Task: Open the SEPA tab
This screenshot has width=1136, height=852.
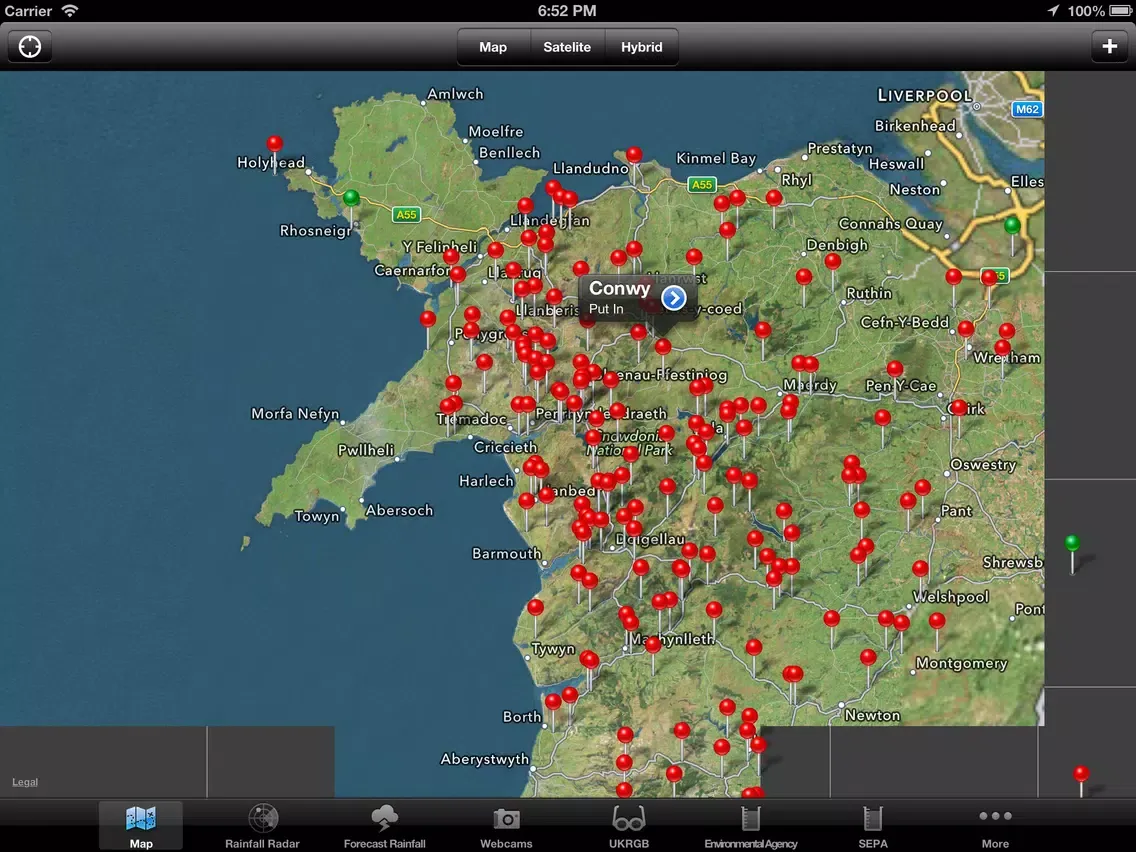Action: click(873, 827)
